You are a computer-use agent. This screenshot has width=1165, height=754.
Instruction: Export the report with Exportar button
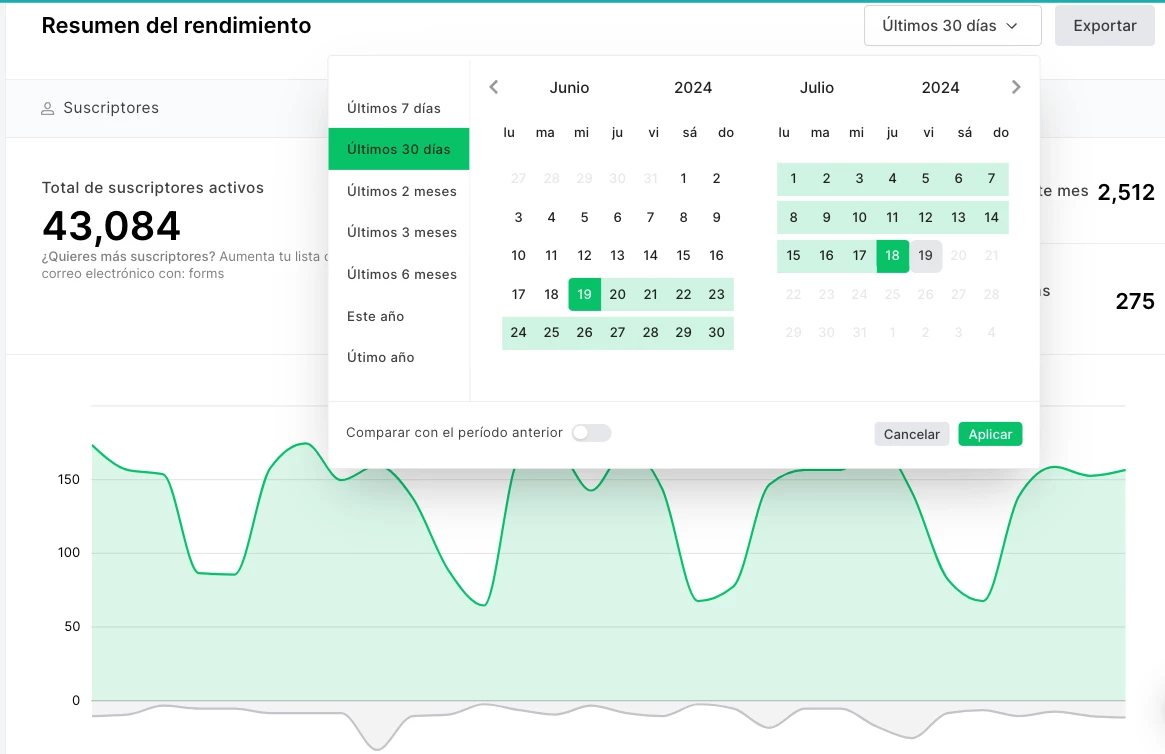tap(1104, 26)
